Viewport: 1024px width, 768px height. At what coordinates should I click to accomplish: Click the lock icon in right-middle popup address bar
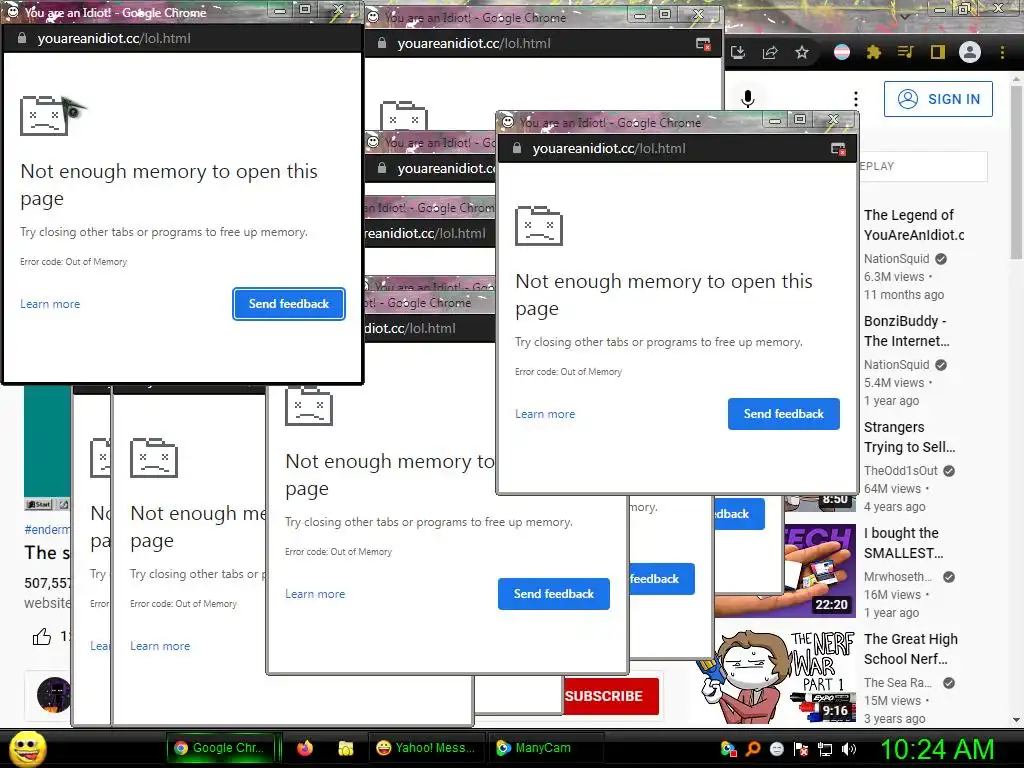click(x=517, y=148)
